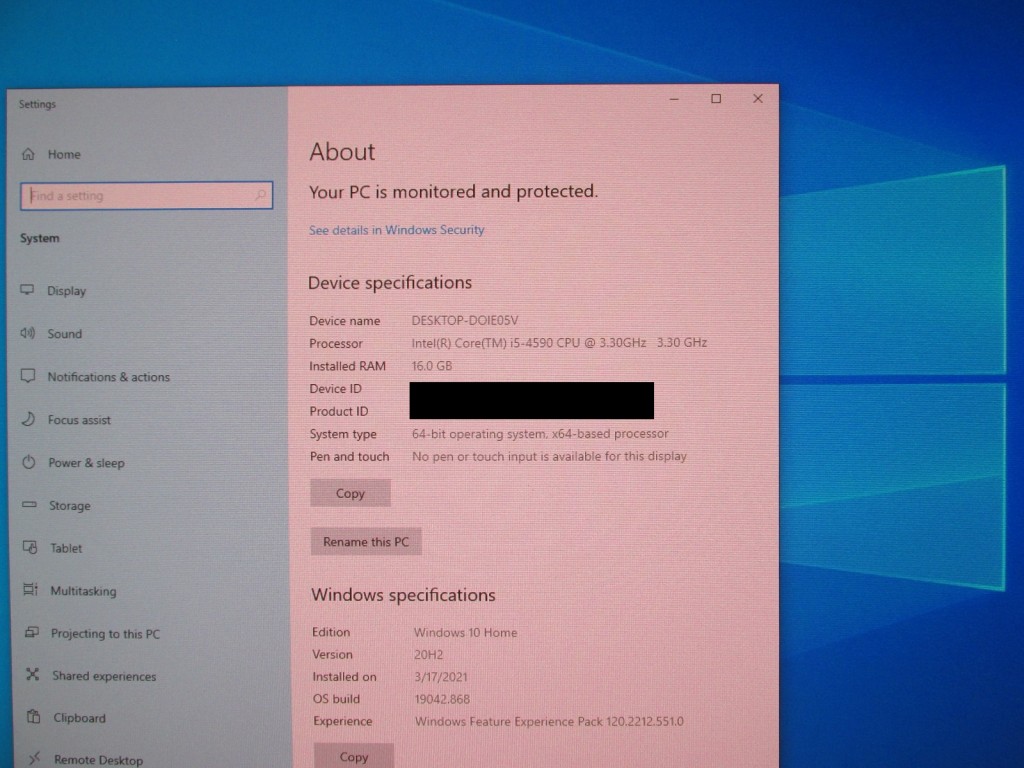The height and width of the screenshot is (768, 1024).
Task: Copy the Device specifications
Action: click(350, 493)
